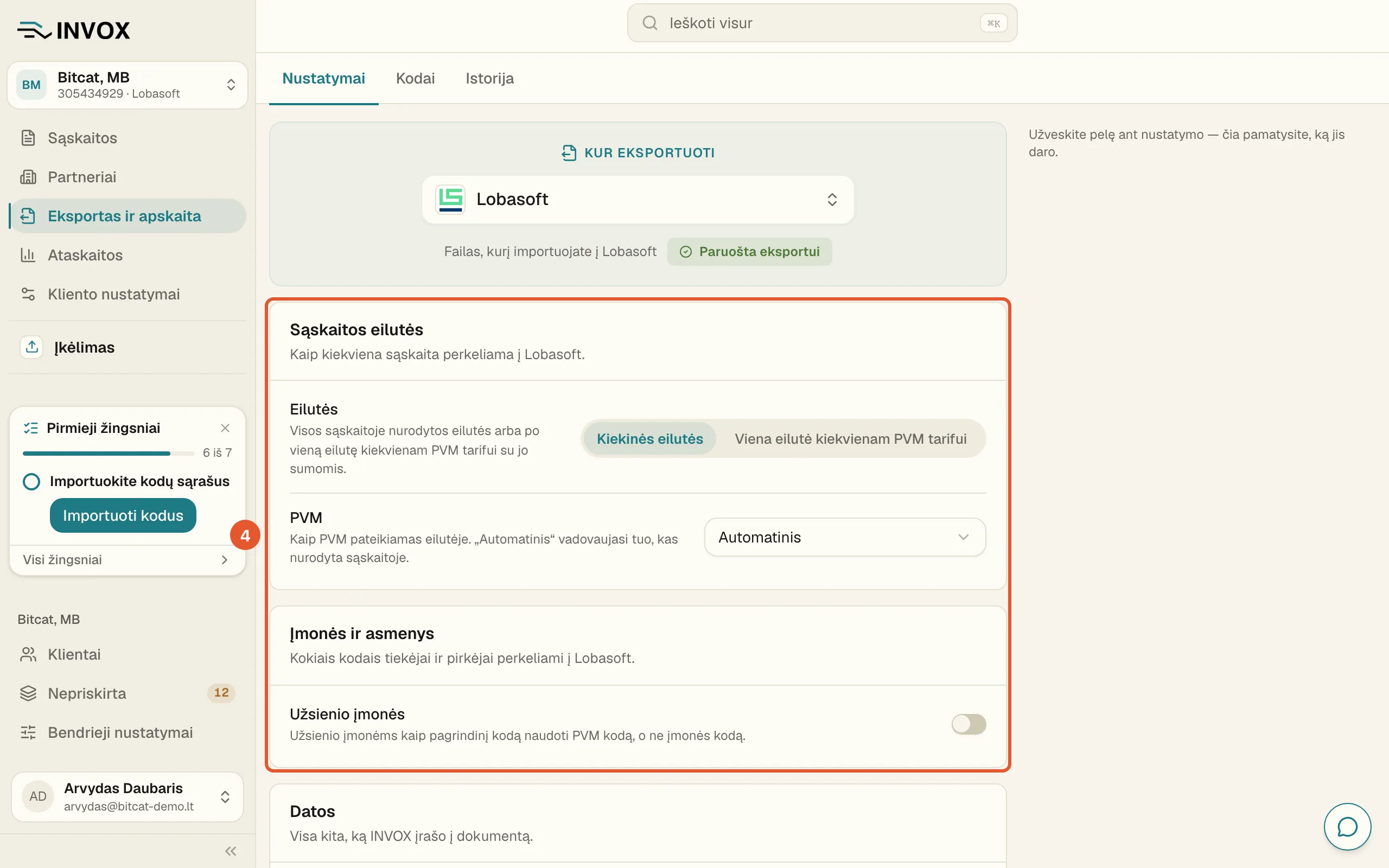Switch to the Istorija tab
The height and width of the screenshot is (868, 1389).
(489, 79)
